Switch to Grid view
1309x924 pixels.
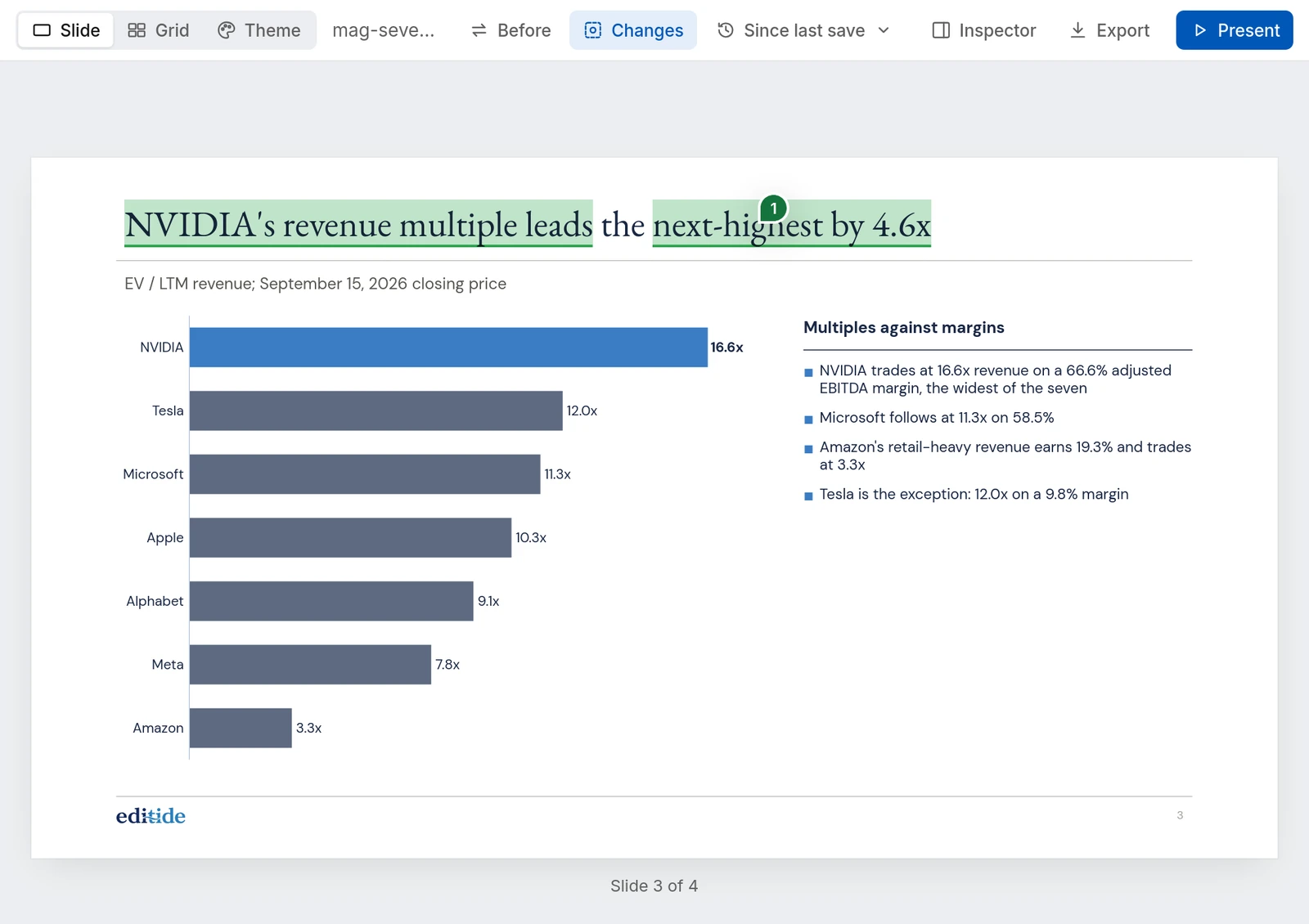(x=159, y=30)
